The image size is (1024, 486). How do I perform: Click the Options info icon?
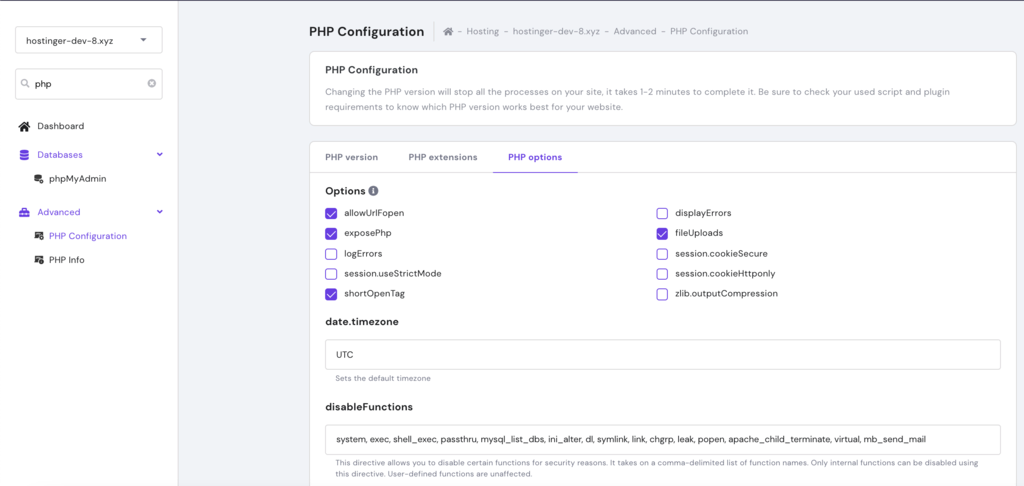[x=374, y=191]
